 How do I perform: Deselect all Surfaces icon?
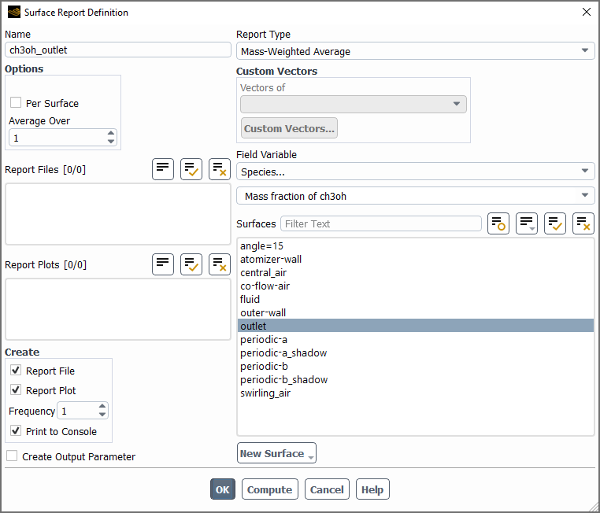coord(583,223)
